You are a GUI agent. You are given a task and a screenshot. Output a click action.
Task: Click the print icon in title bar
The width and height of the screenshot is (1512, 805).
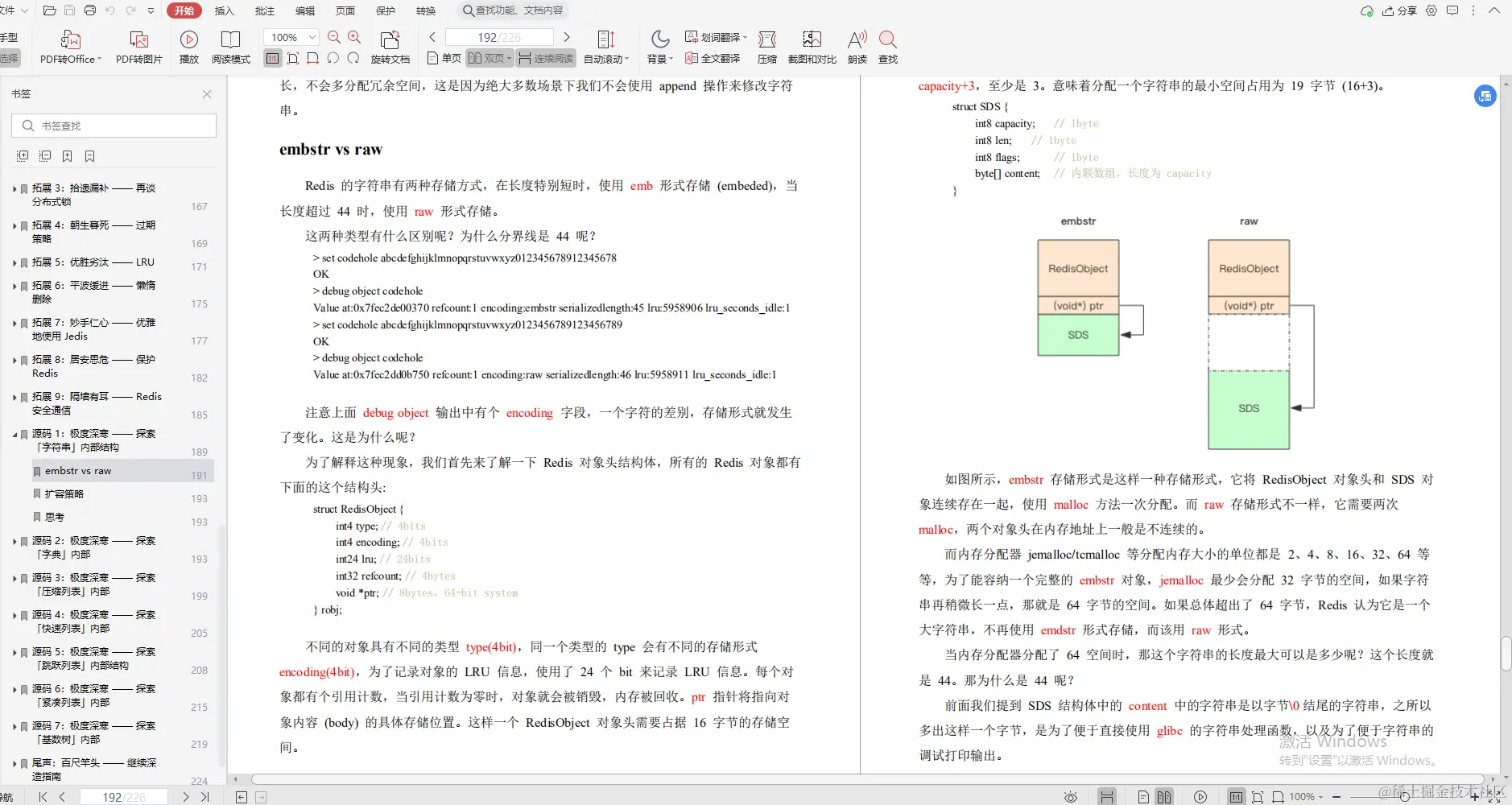(90, 10)
